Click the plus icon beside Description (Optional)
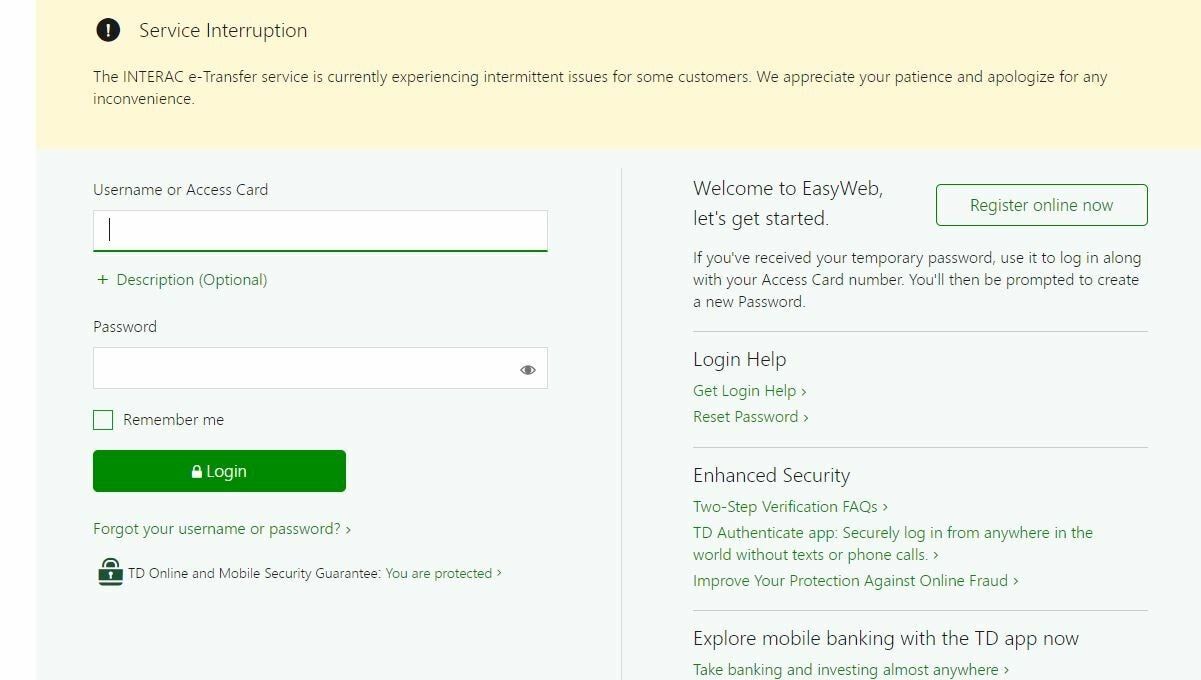 (x=102, y=280)
